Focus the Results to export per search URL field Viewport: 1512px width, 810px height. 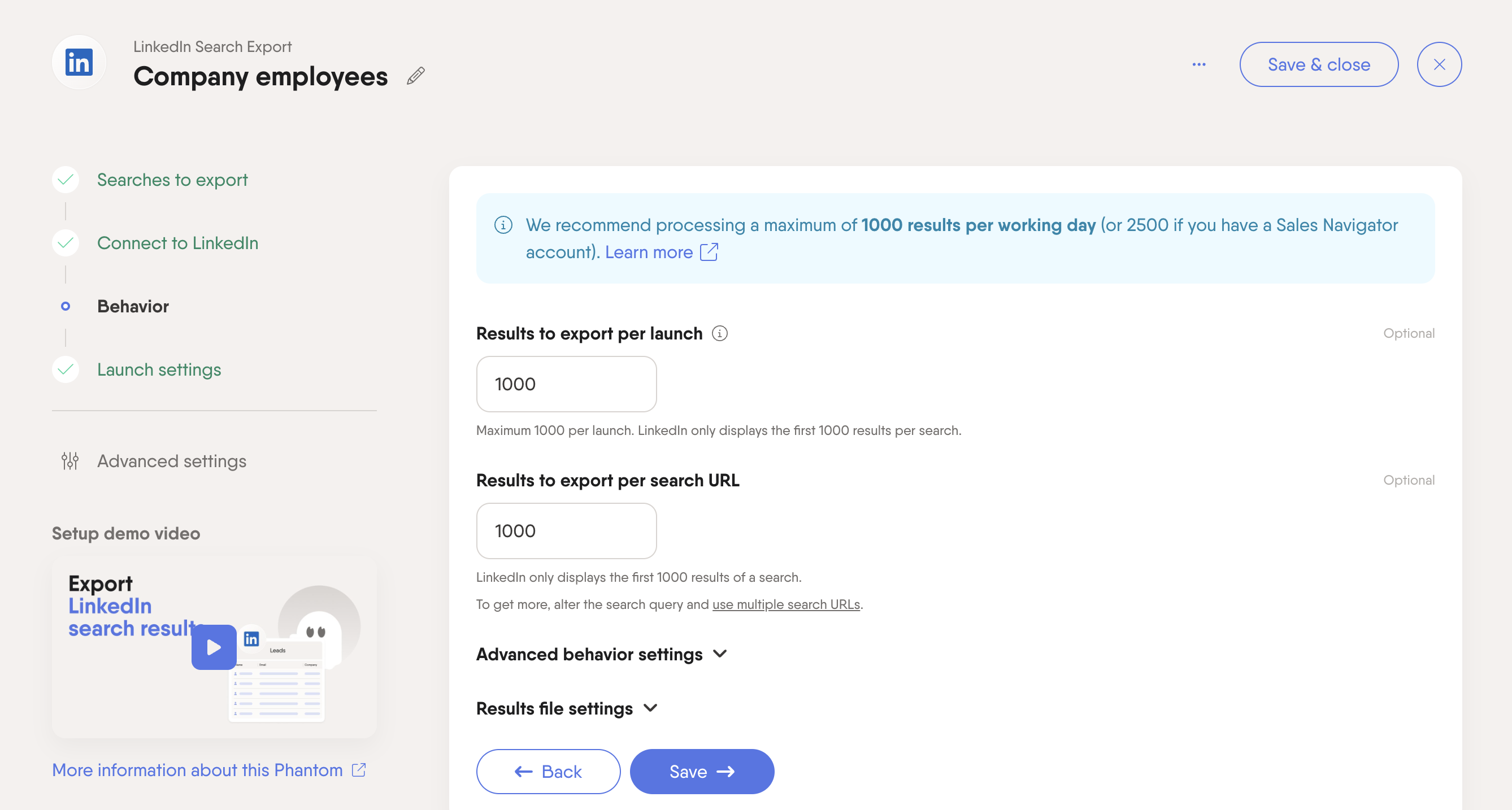pos(566,531)
